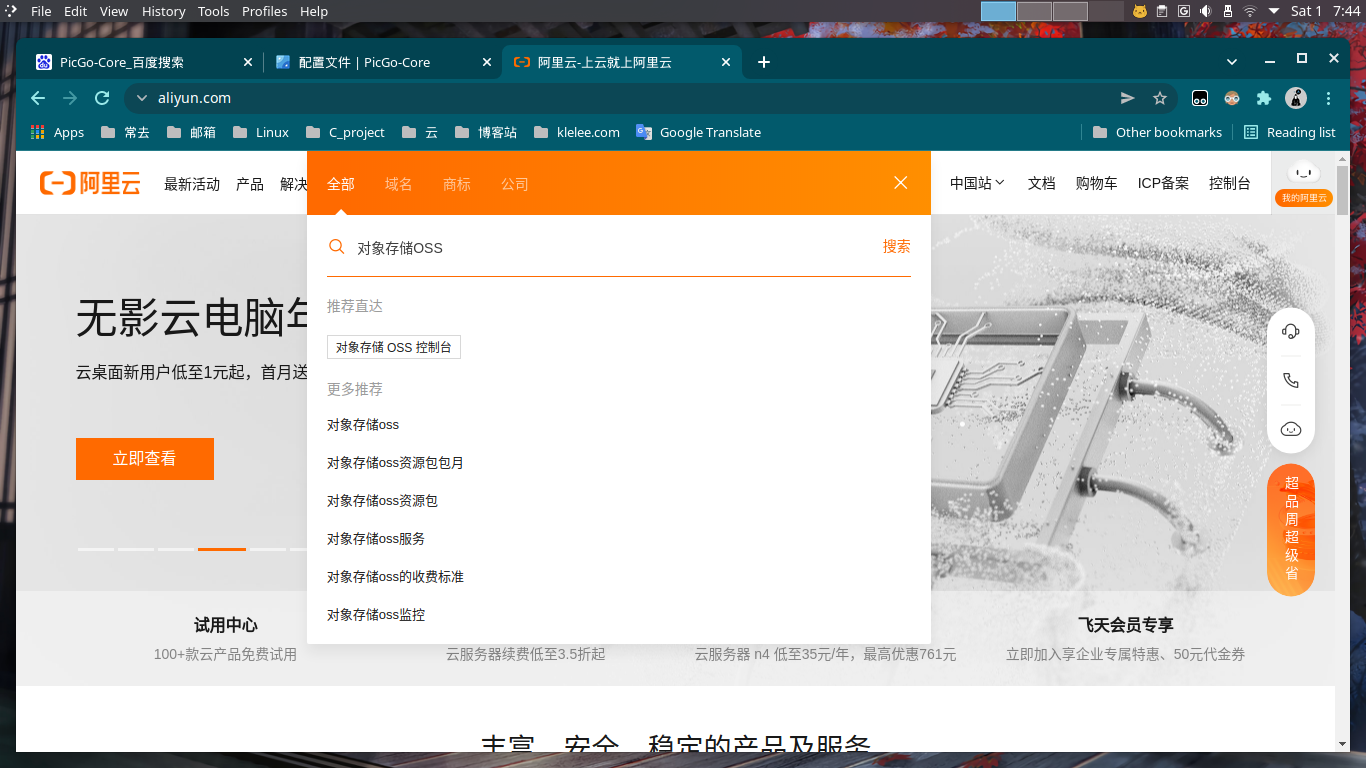The height and width of the screenshot is (768, 1366).
Task: Open the browser three-dot menu
Action: pyautogui.click(x=1328, y=98)
